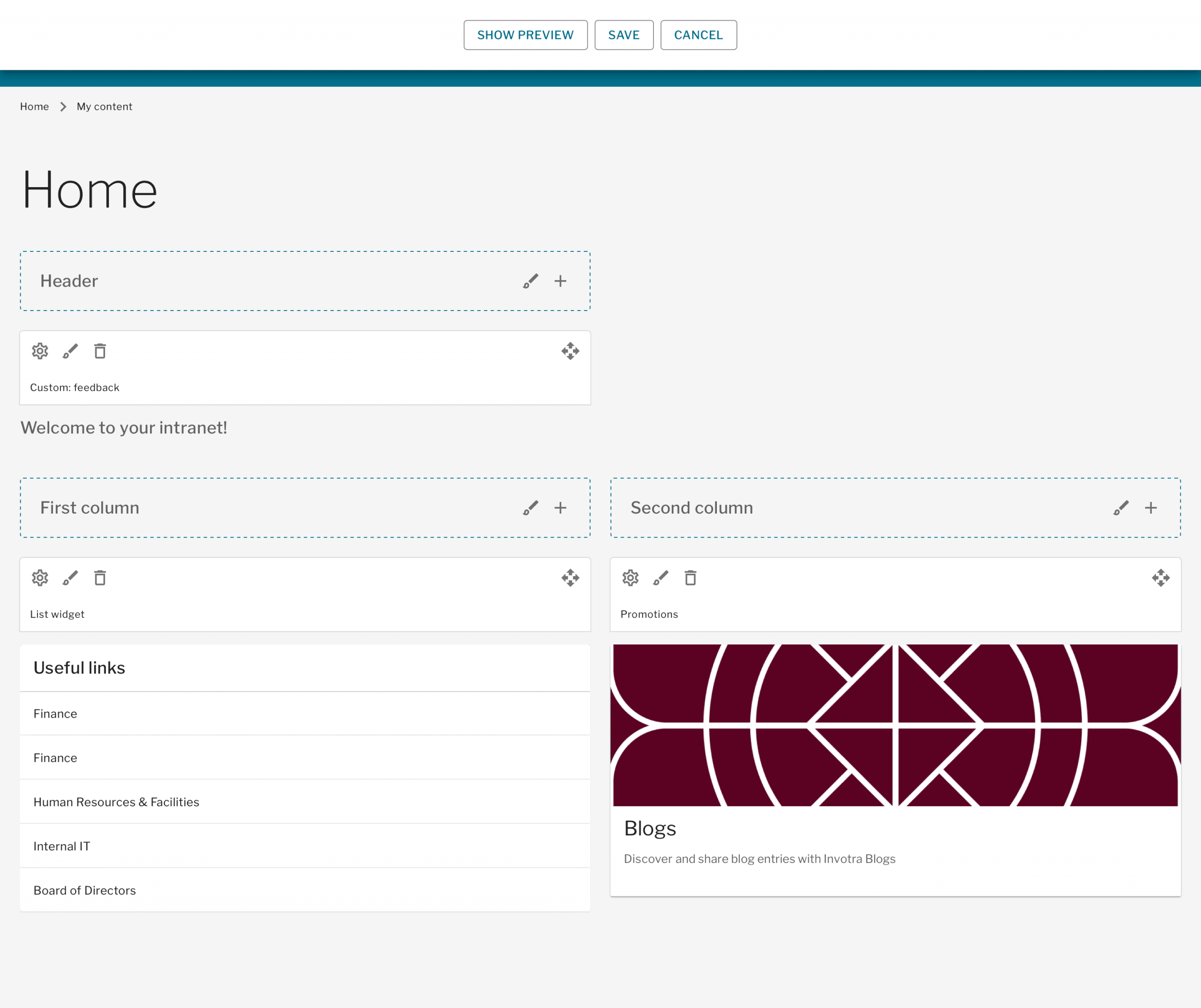The width and height of the screenshot is (1201, 1008).
Task: Go to Home breadcrumb link
Action: 34,106
